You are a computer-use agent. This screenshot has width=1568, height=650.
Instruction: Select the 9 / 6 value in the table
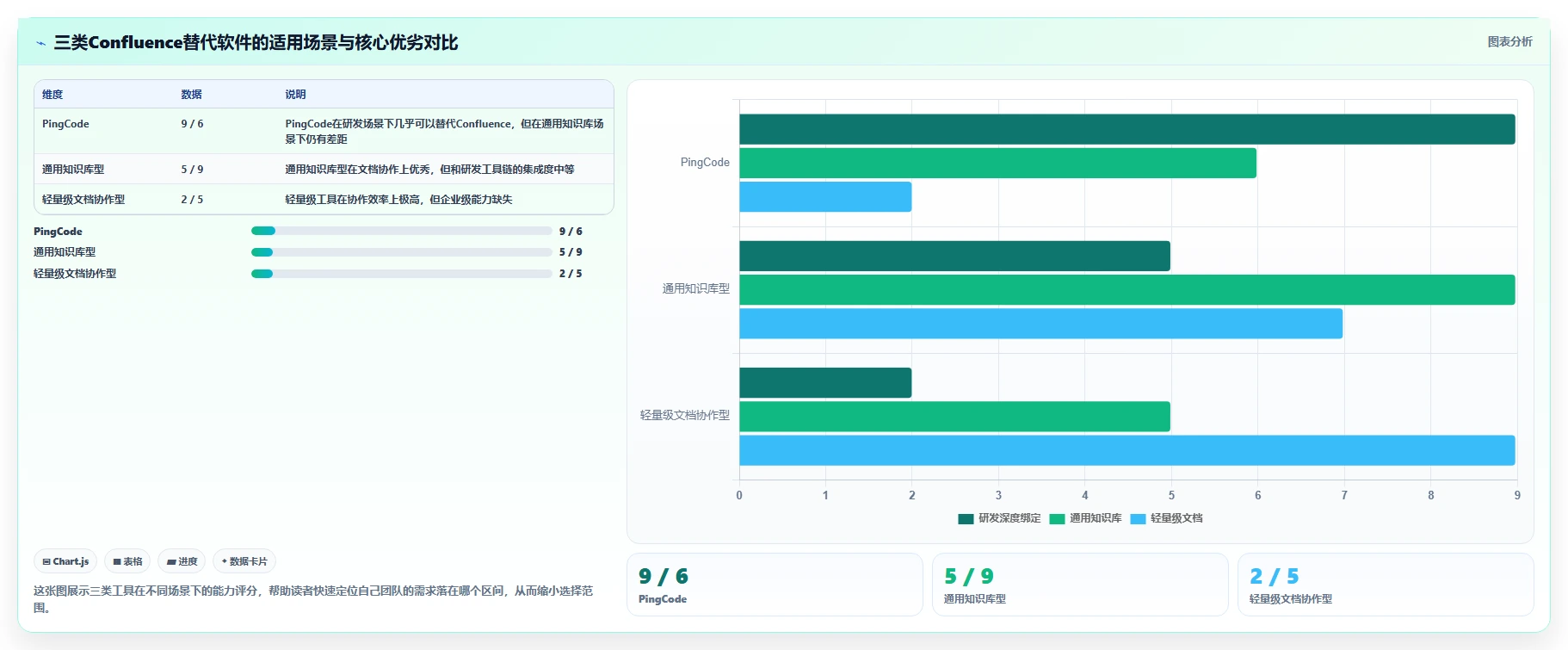pos(192,124)
